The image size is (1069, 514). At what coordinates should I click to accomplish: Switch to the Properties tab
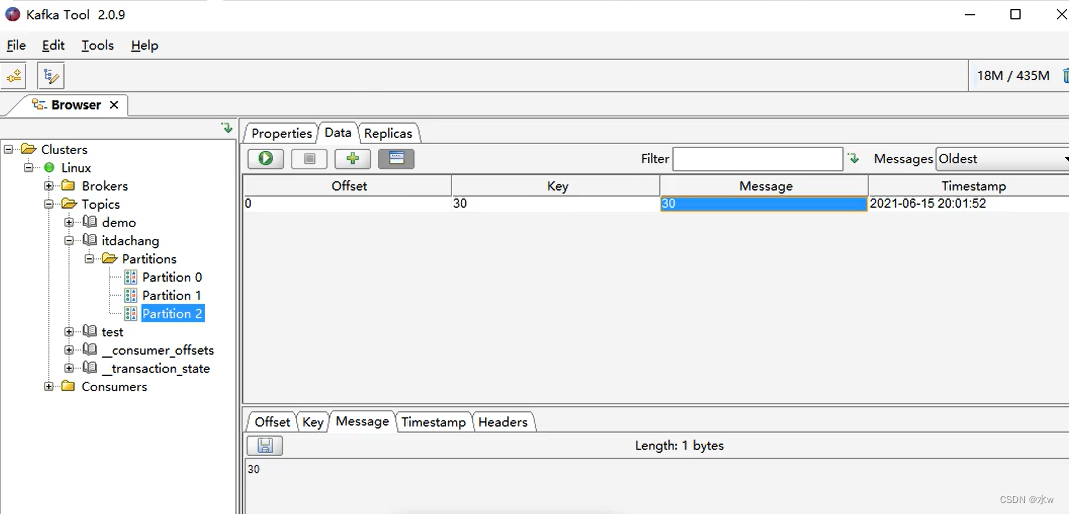tap(281, 134)
